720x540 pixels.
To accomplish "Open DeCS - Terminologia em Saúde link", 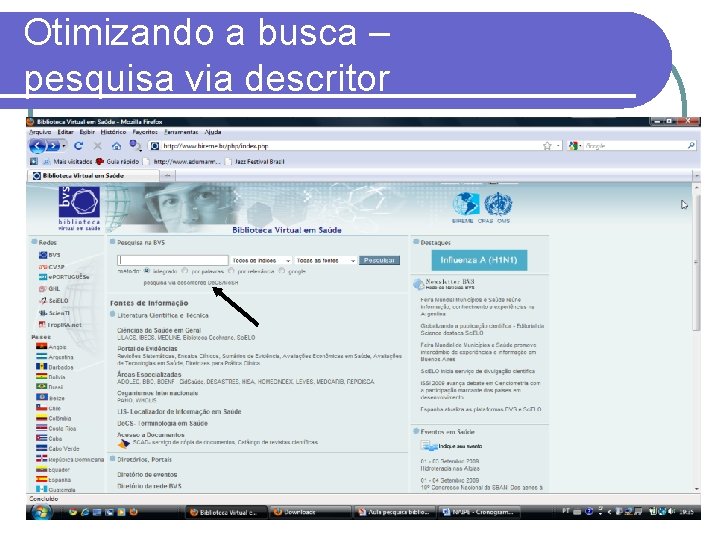I will point(163,423).
